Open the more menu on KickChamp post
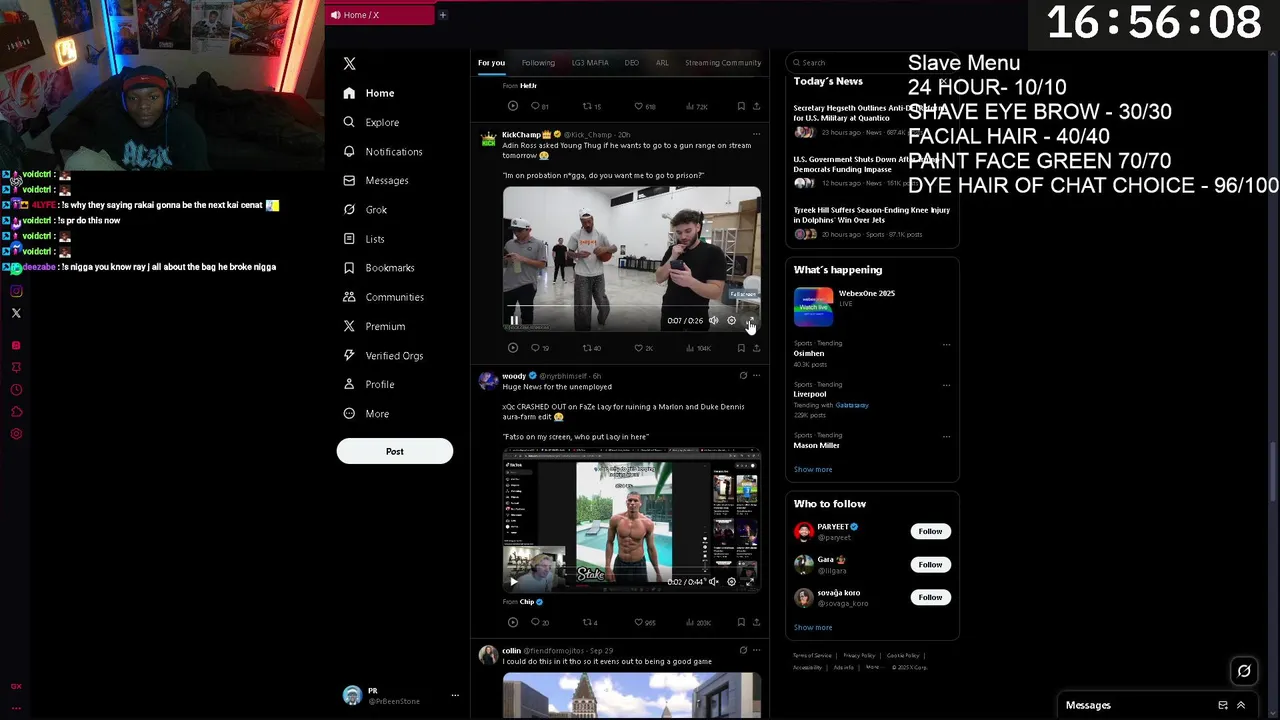The width and height of the screenshot is (1280, 720). click(756, 134)
